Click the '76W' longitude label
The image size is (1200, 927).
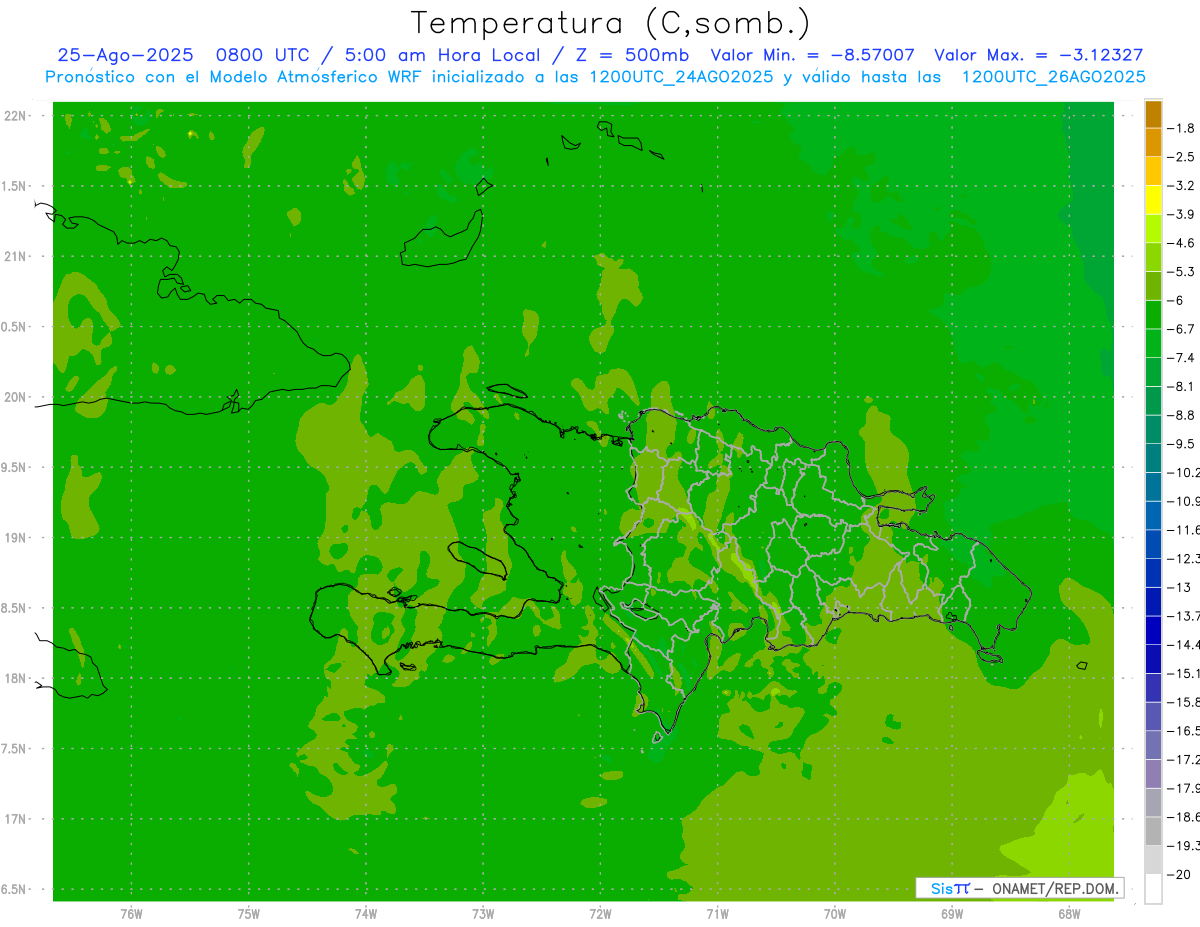(131, 912)
